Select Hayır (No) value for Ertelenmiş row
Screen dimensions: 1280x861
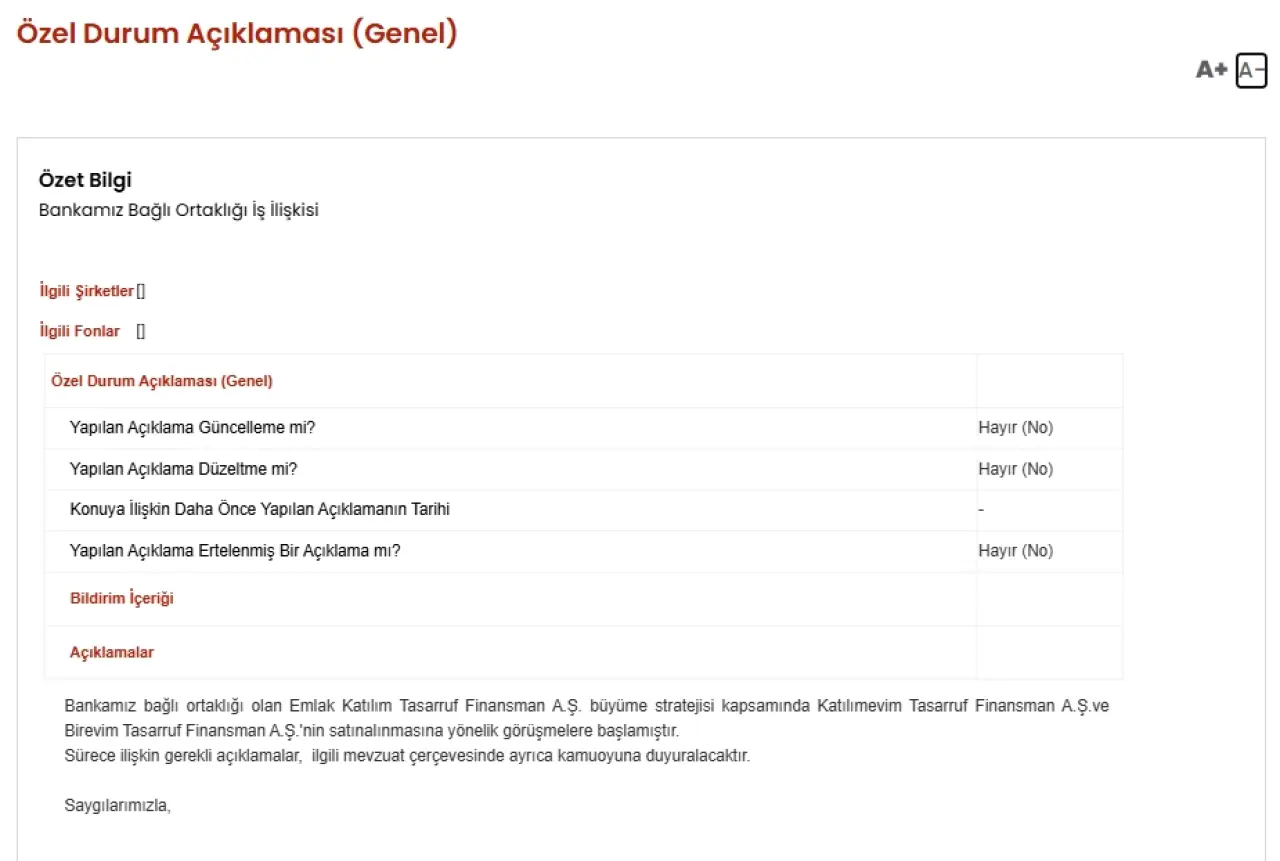(1015, 551)
